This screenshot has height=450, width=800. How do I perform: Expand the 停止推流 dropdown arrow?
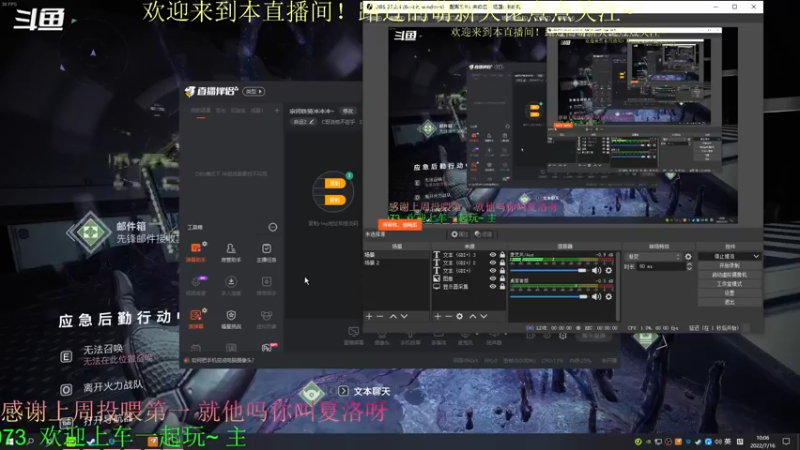[756, 256]
